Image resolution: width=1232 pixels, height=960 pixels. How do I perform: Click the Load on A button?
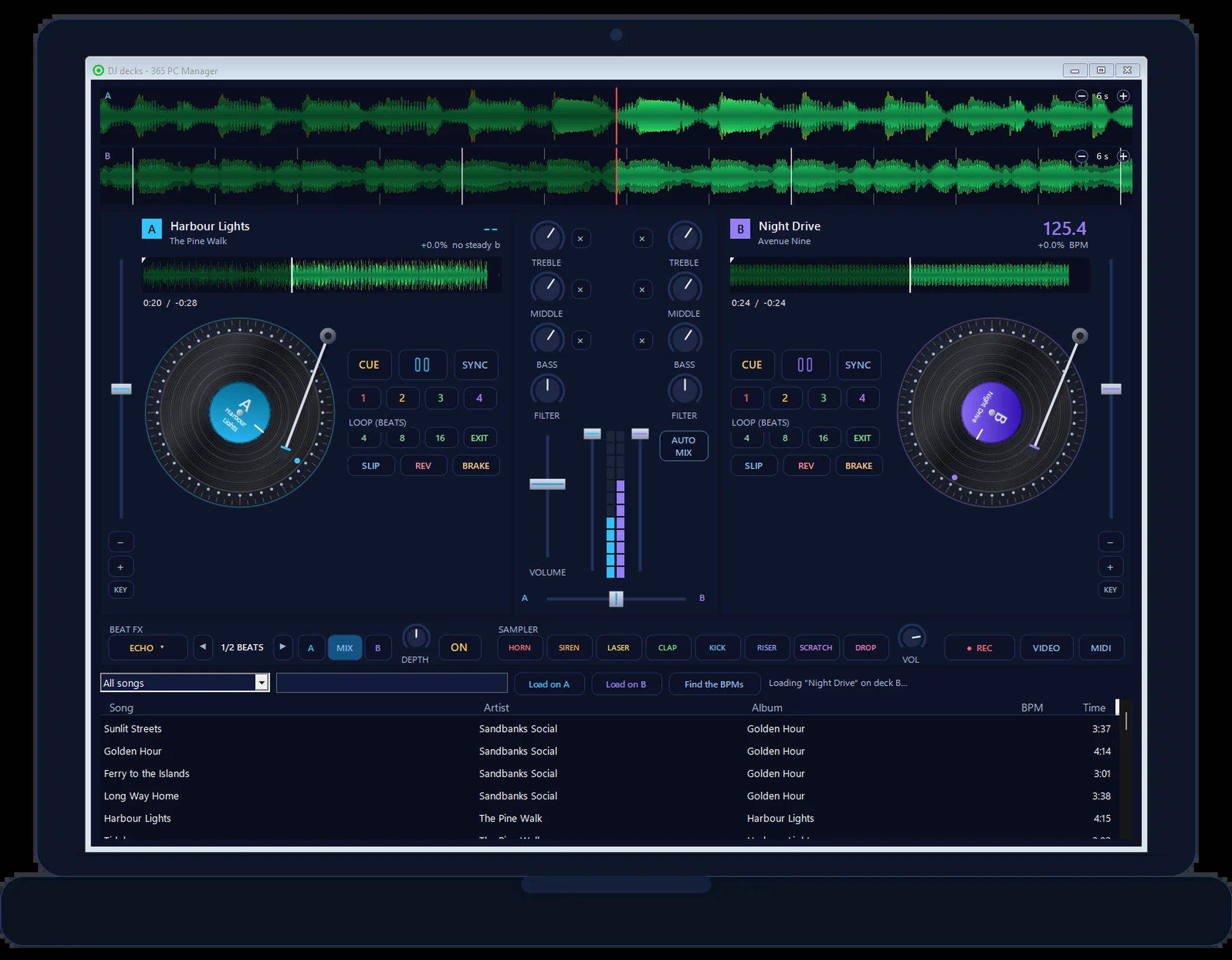549,684
